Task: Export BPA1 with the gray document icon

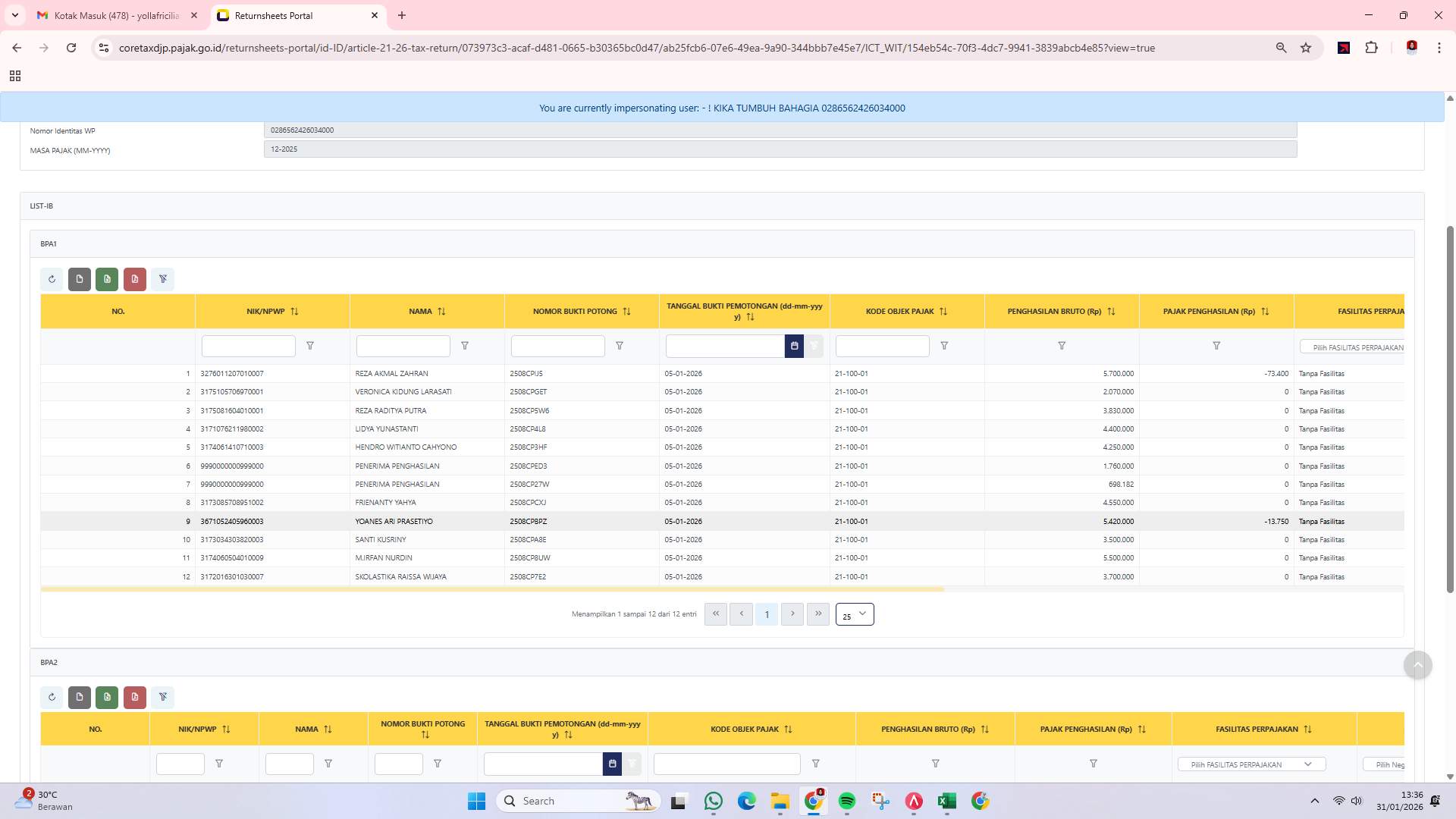Action: coord(80,279)
